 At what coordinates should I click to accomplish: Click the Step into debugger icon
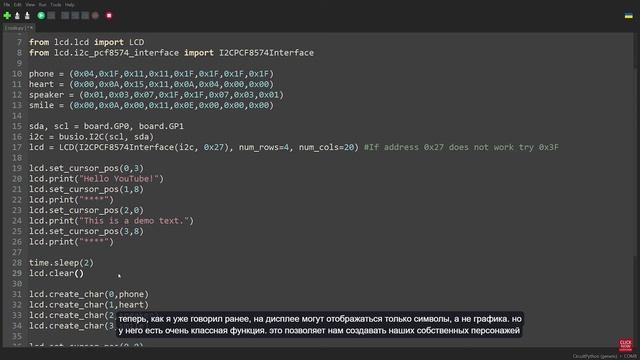click(x=75, y=16)
